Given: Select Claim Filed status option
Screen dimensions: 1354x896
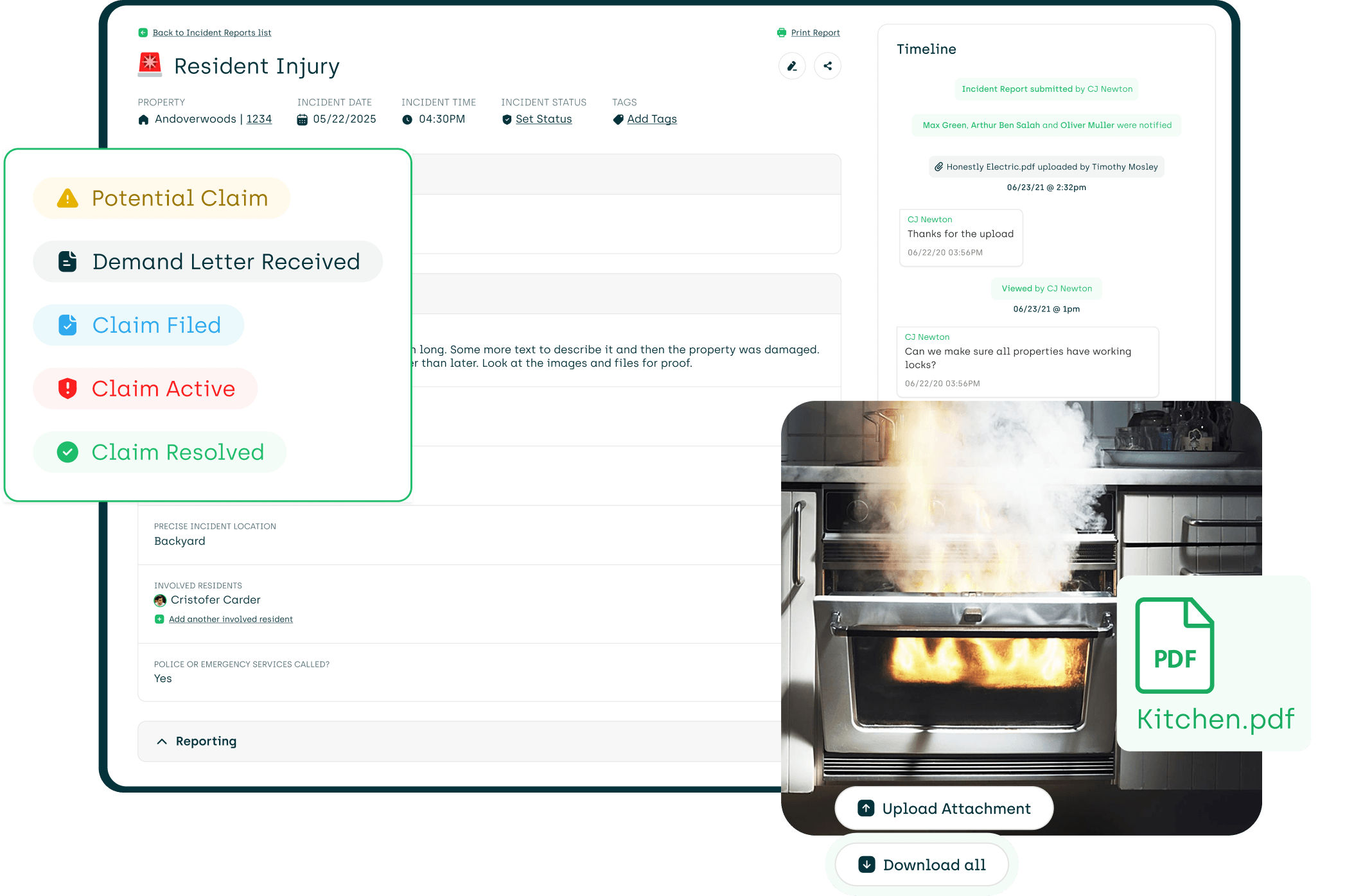Looking at the screenshot, I should [x=139, y=325].
